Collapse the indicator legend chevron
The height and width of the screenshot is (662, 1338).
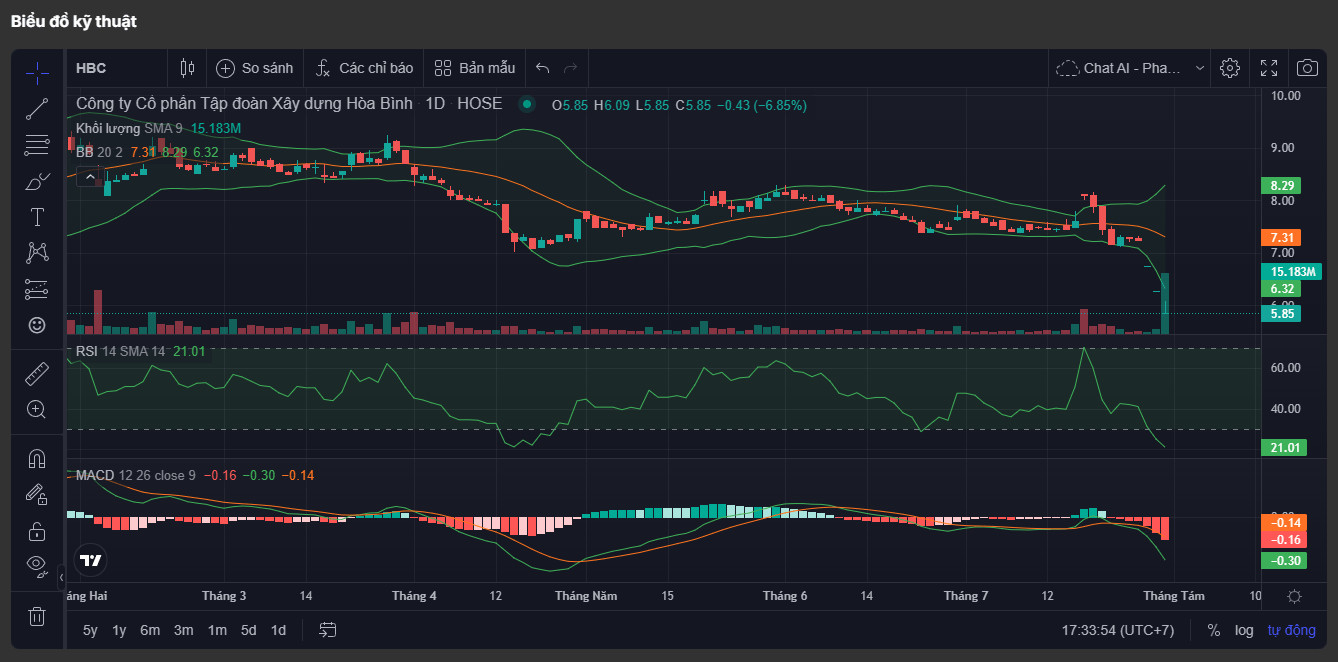click(89, 177)
